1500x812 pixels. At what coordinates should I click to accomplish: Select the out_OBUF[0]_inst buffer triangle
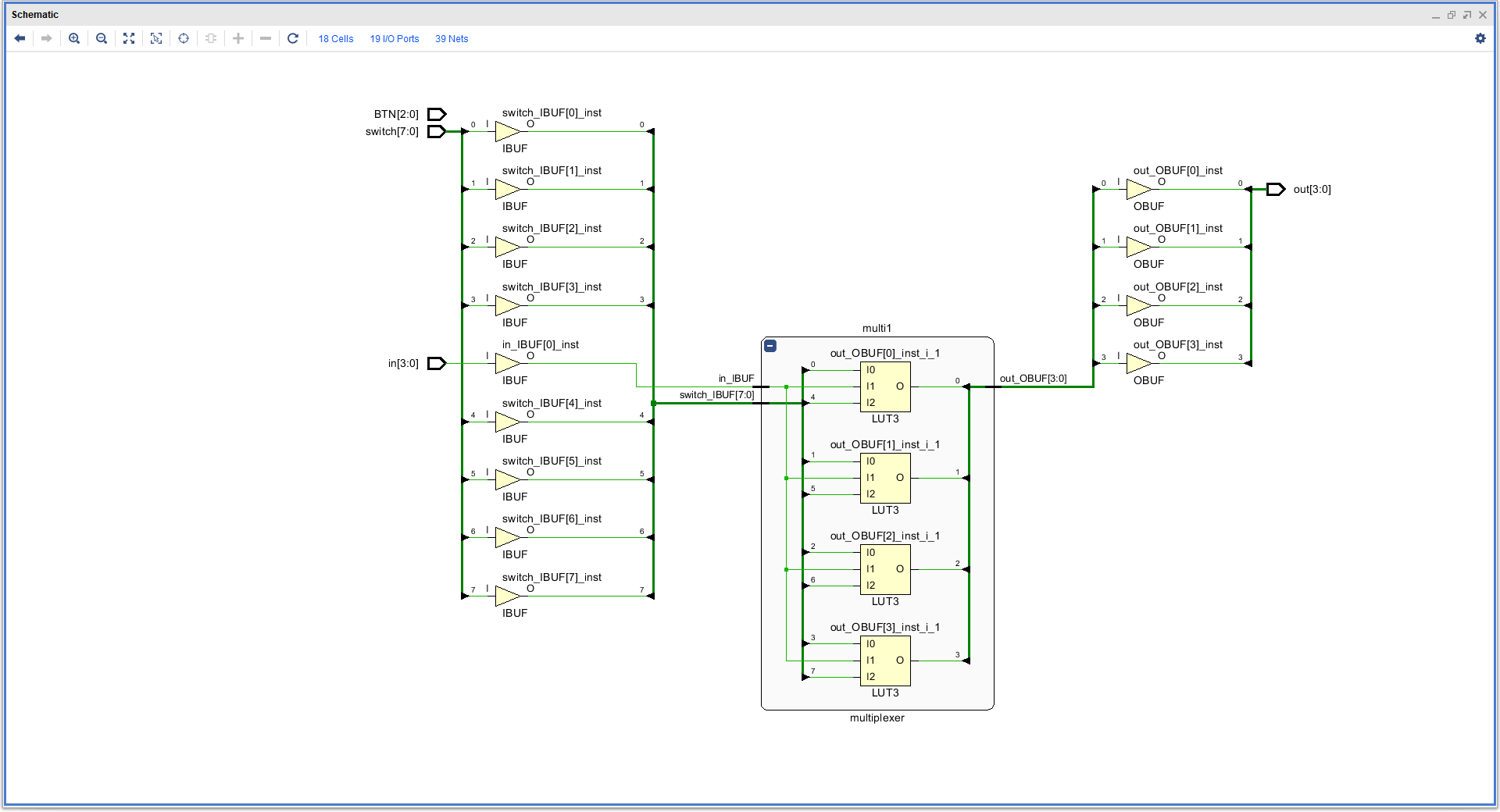1139,189
